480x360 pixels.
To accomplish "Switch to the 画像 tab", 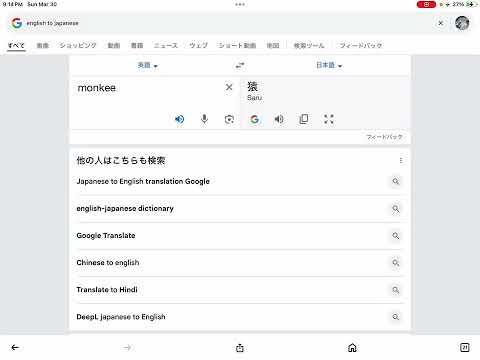I will (x=42, y=45).
